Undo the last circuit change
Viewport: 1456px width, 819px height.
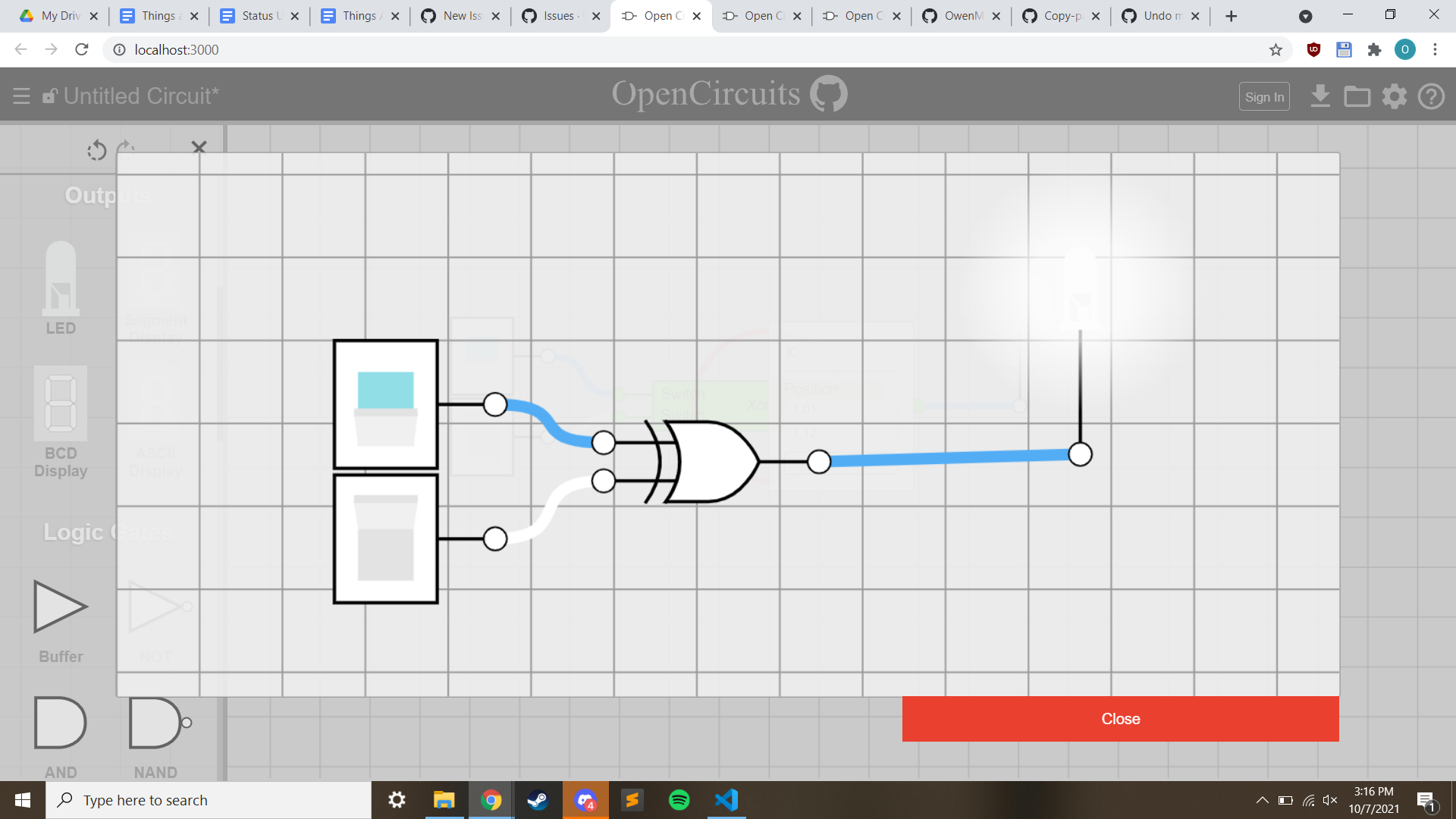[x=96, y=150]
